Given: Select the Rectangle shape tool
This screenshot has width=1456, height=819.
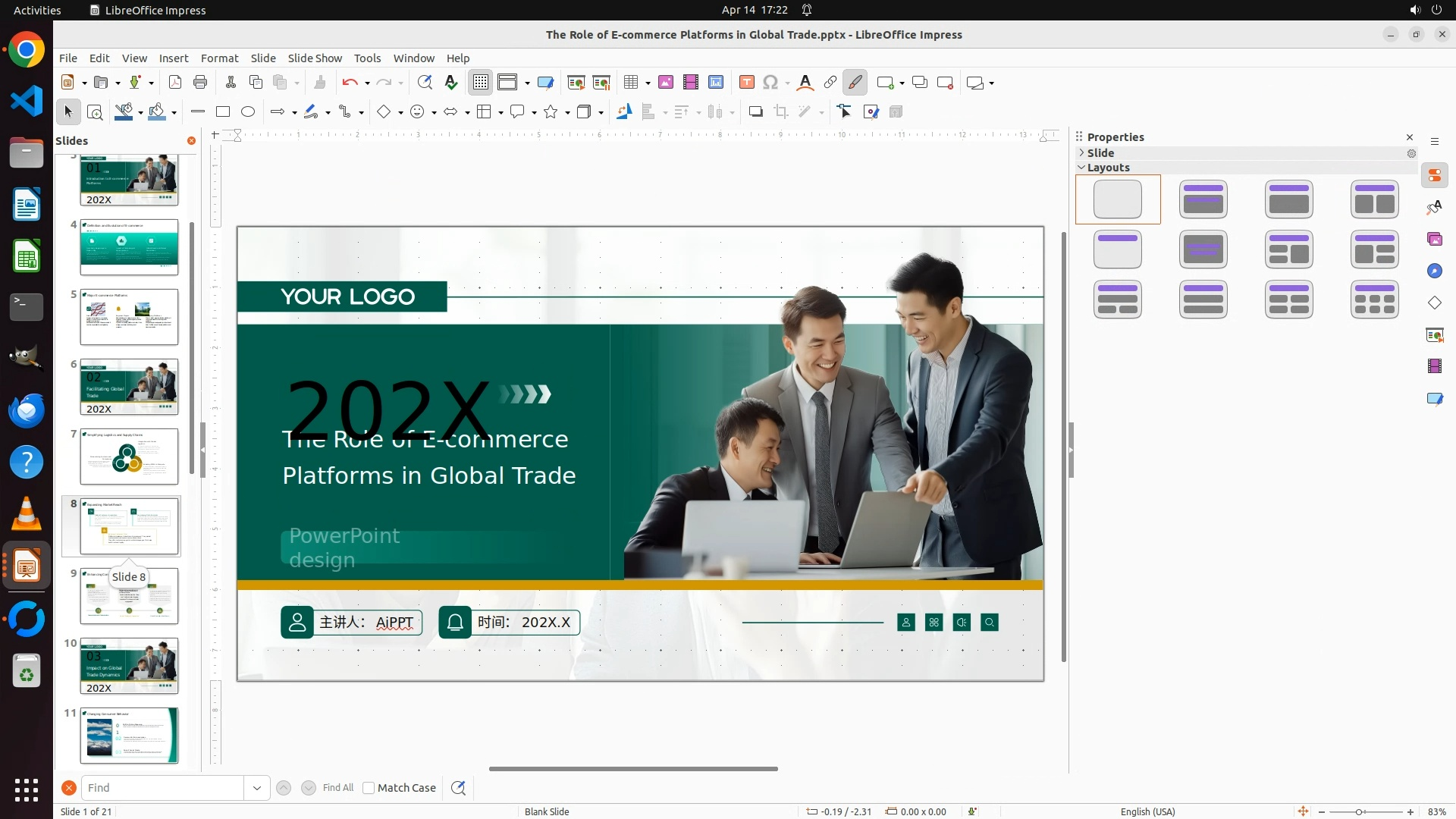Looking at the screenshot, I should tap(223, 112).
